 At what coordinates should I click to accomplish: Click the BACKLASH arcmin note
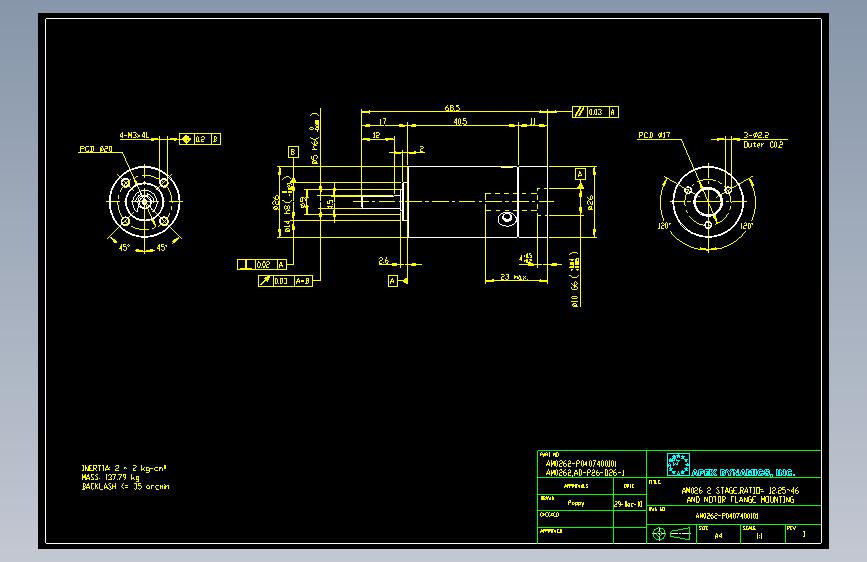(x=126, y=487)
